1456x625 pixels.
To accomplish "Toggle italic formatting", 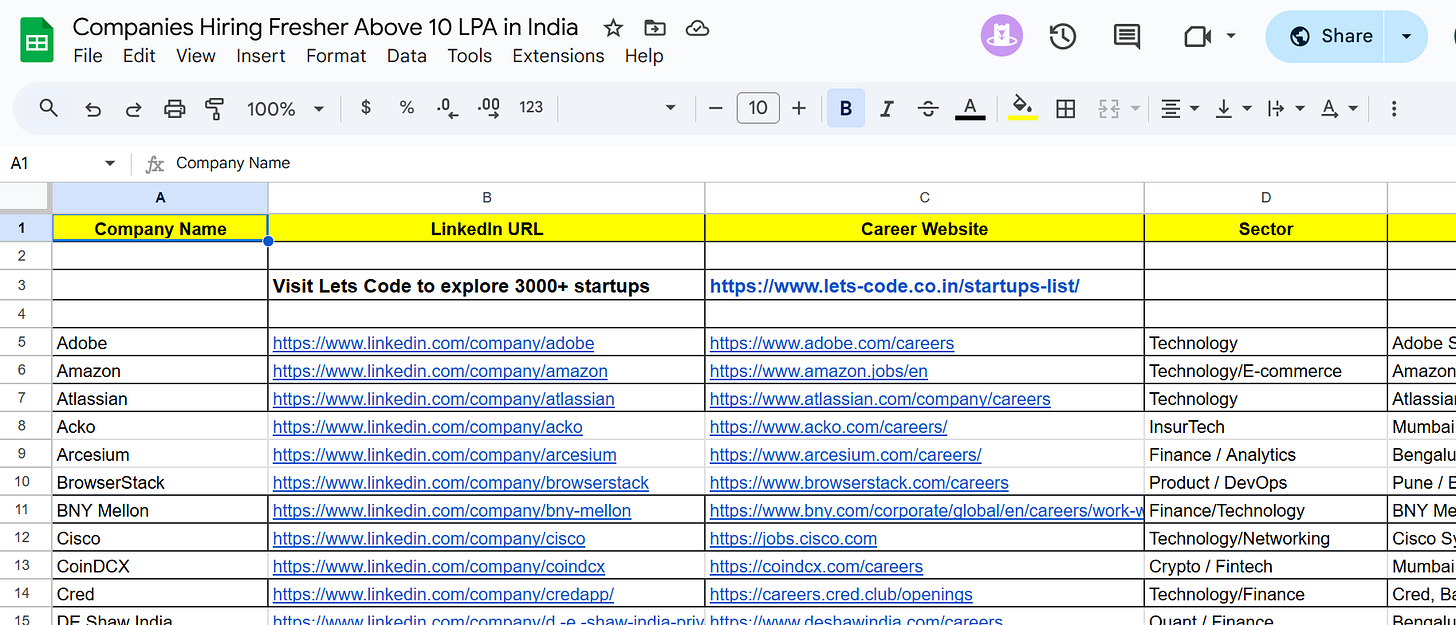I will coord(886,108).
